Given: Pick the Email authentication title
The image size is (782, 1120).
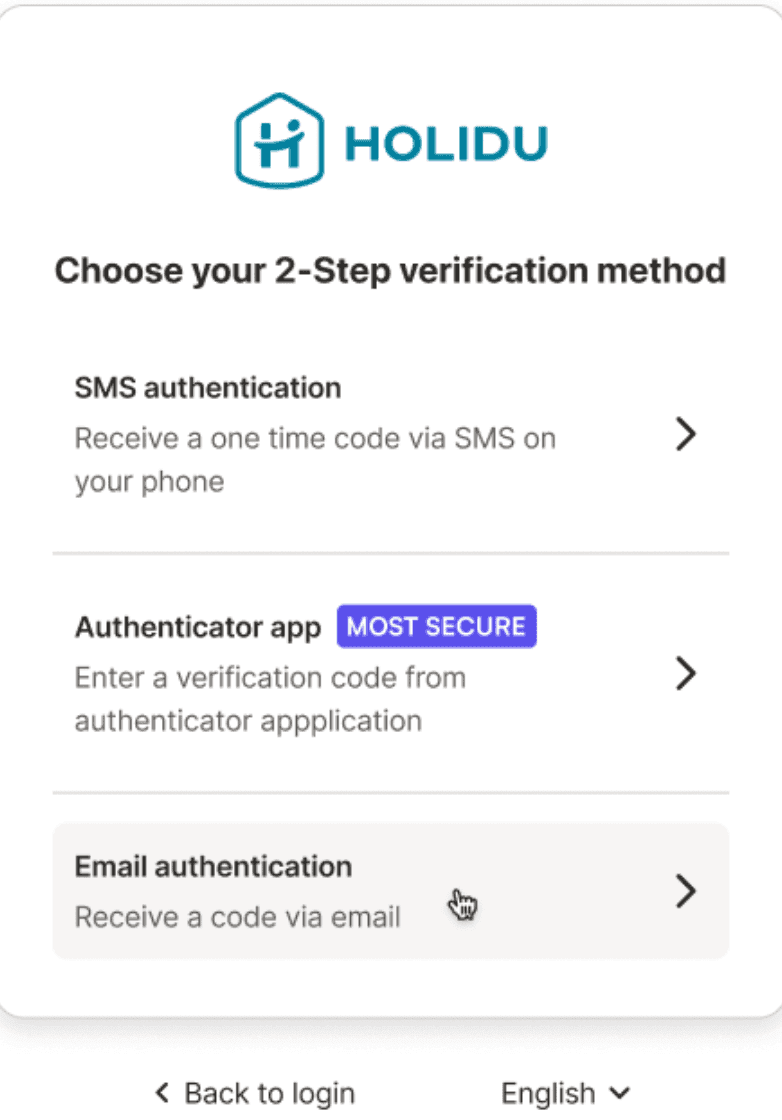Looking at the screenshot, I should click(x=213, y=866).
